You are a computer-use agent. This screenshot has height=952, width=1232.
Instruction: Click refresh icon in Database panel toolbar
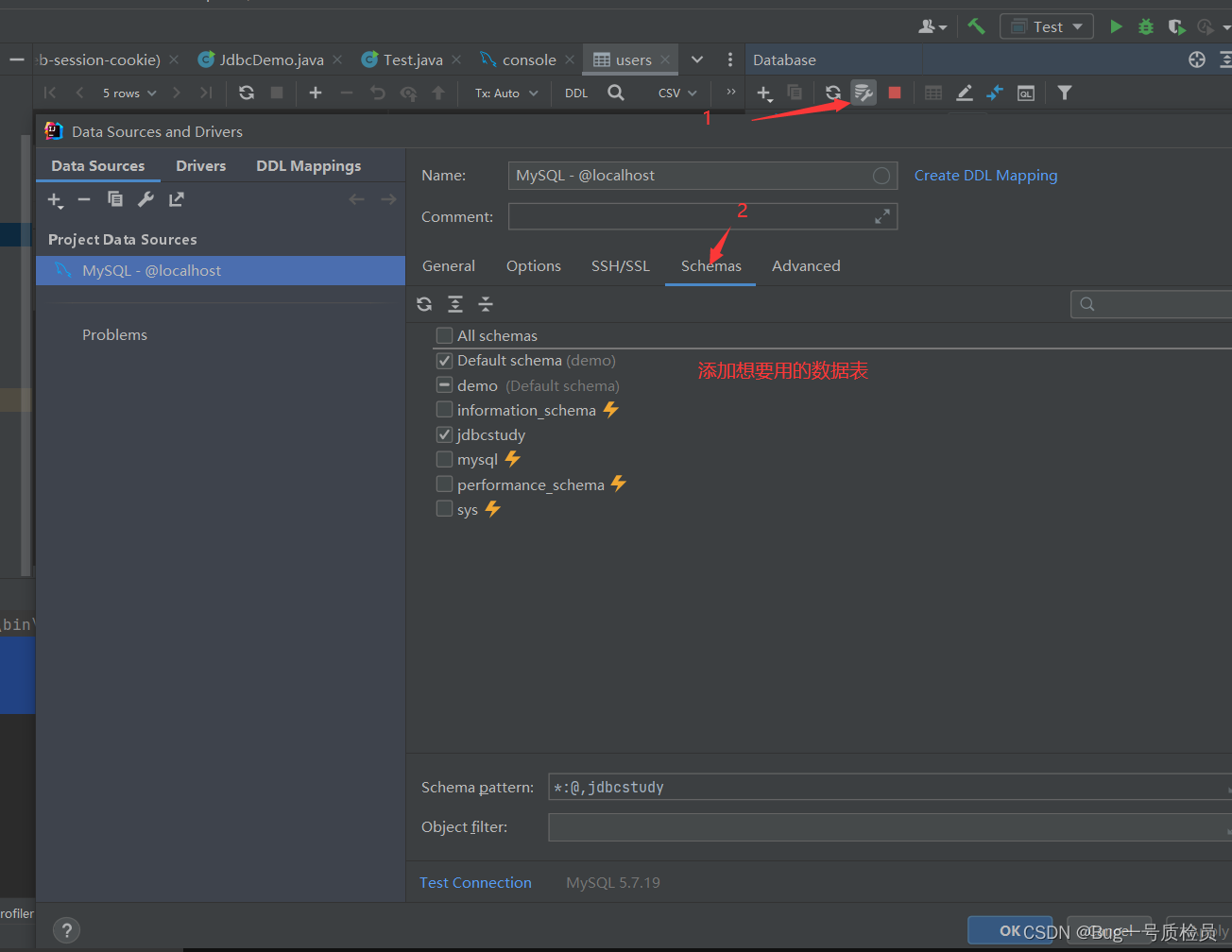832,93
